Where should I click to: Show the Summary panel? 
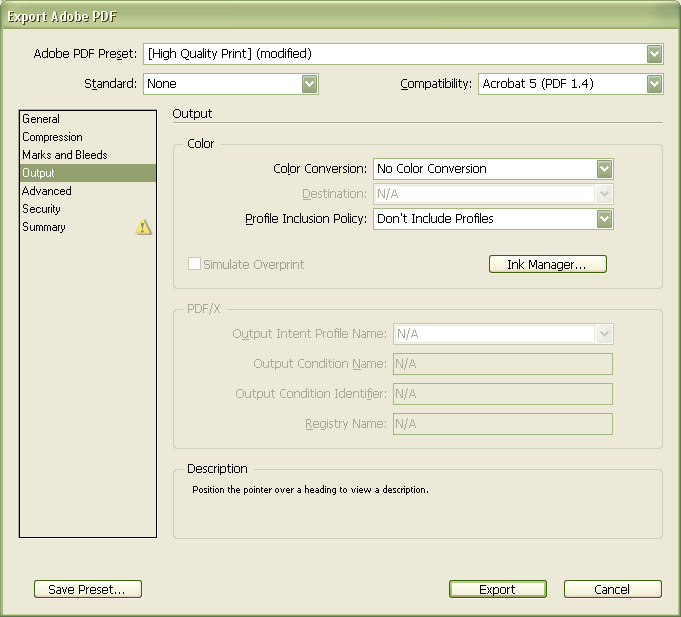(88, 227)
